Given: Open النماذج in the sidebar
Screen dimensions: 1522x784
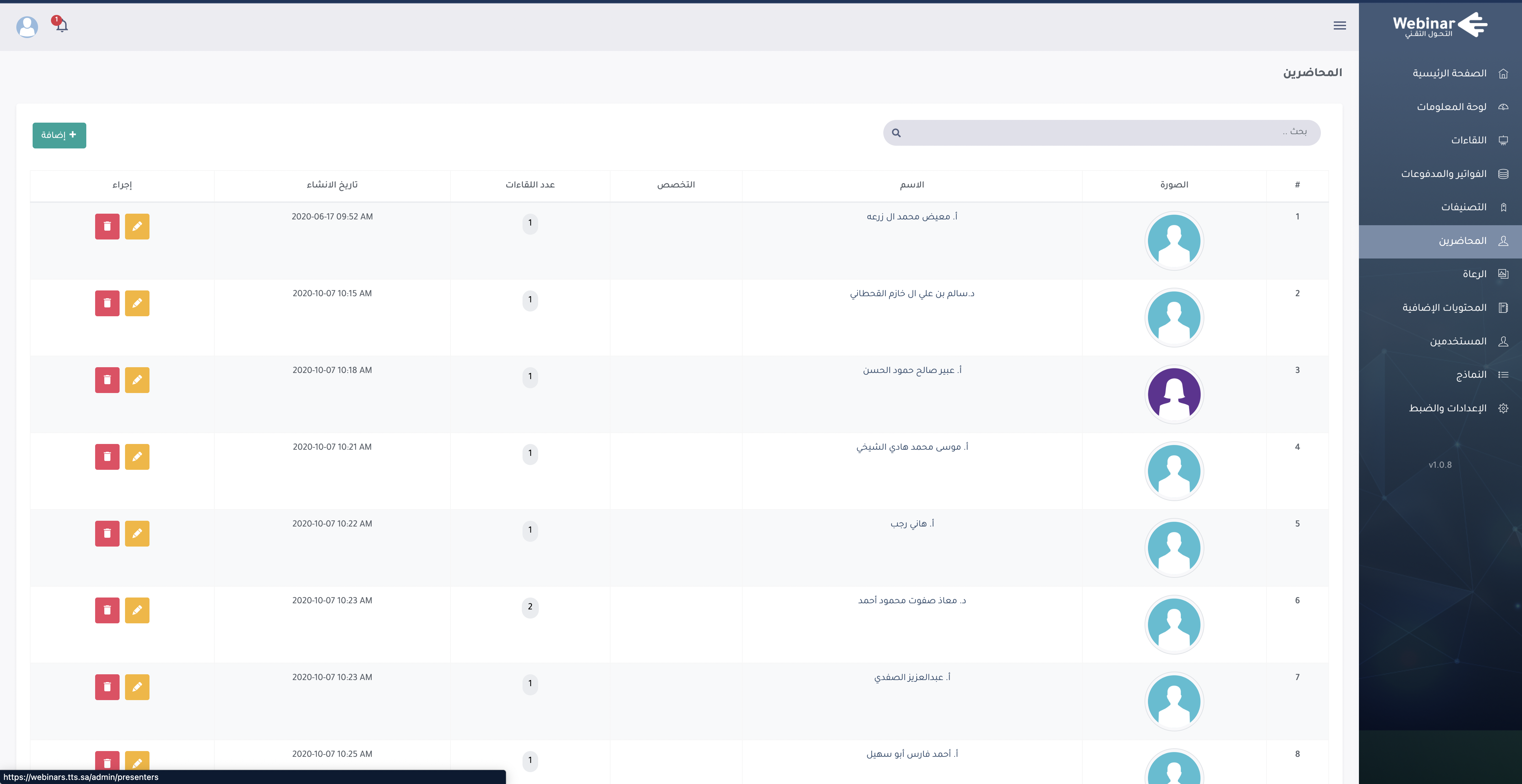Looking at the screenshot, I should 1440,375.
